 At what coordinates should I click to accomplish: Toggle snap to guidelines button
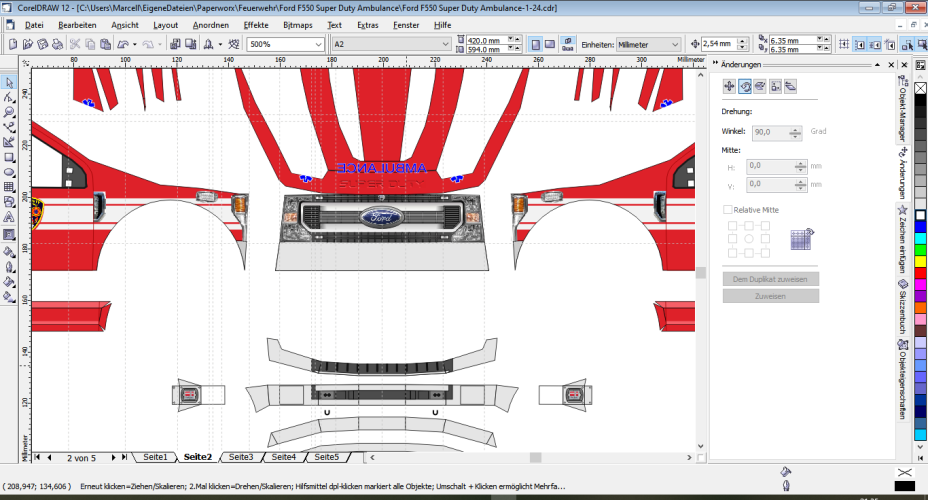coord(859,44)
